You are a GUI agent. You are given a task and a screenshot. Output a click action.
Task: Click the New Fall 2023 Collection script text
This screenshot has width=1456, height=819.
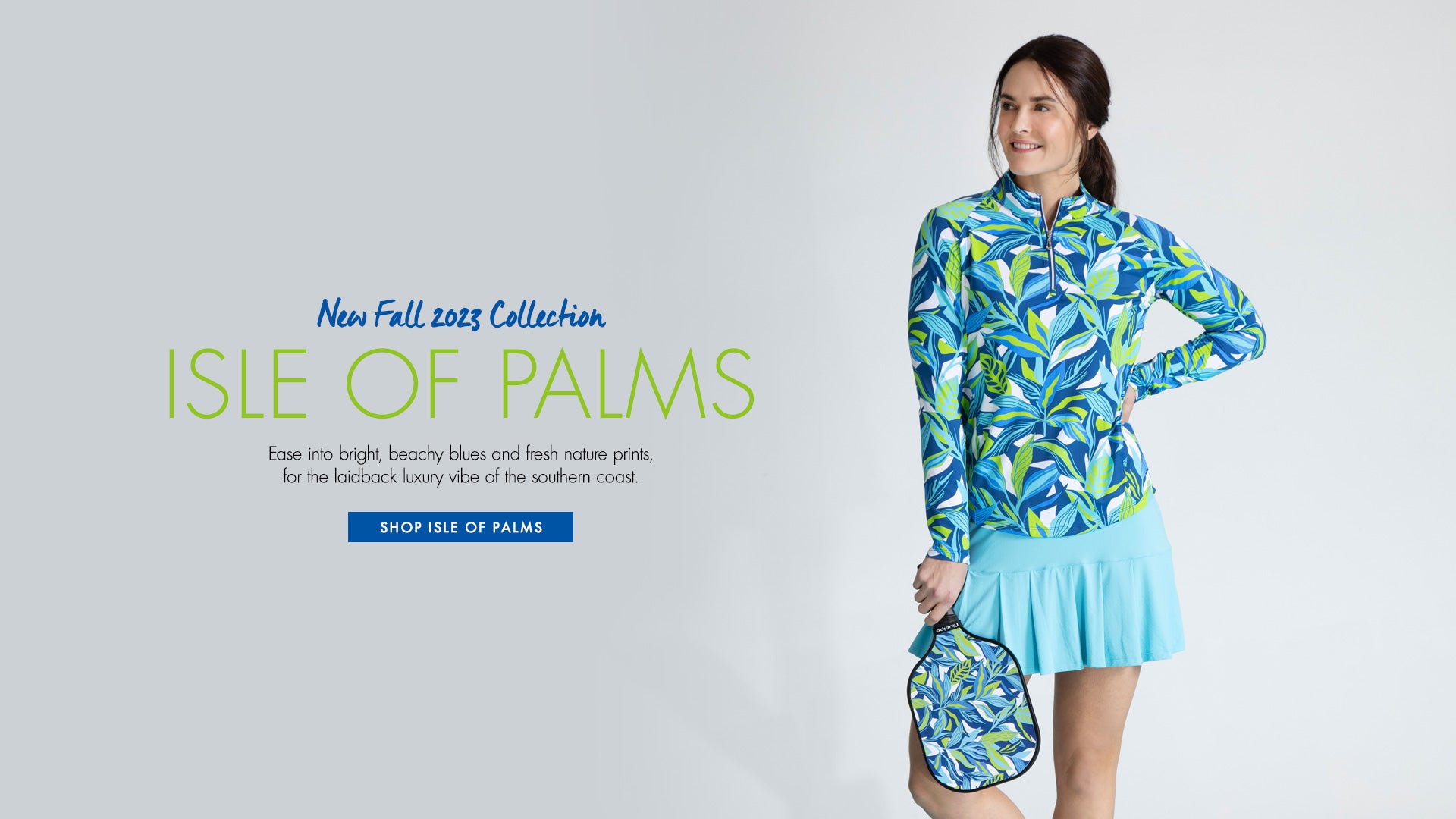[x=461, y=314]
